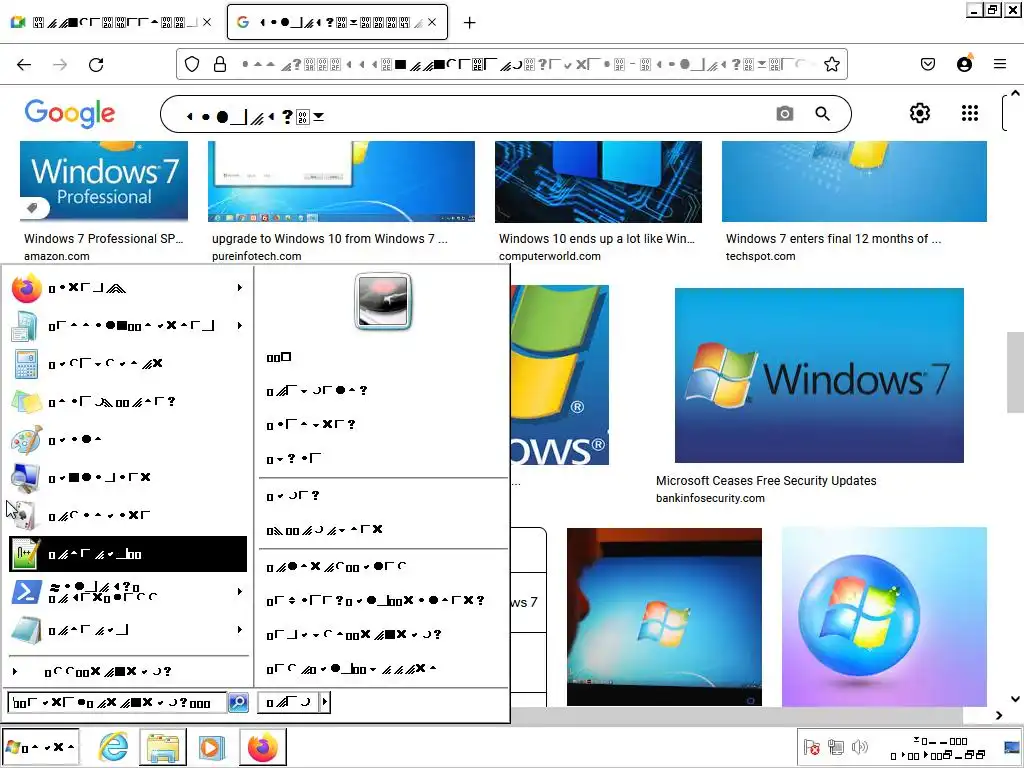
Task: Open the Firefox account icon
Action: click(965, 64)
